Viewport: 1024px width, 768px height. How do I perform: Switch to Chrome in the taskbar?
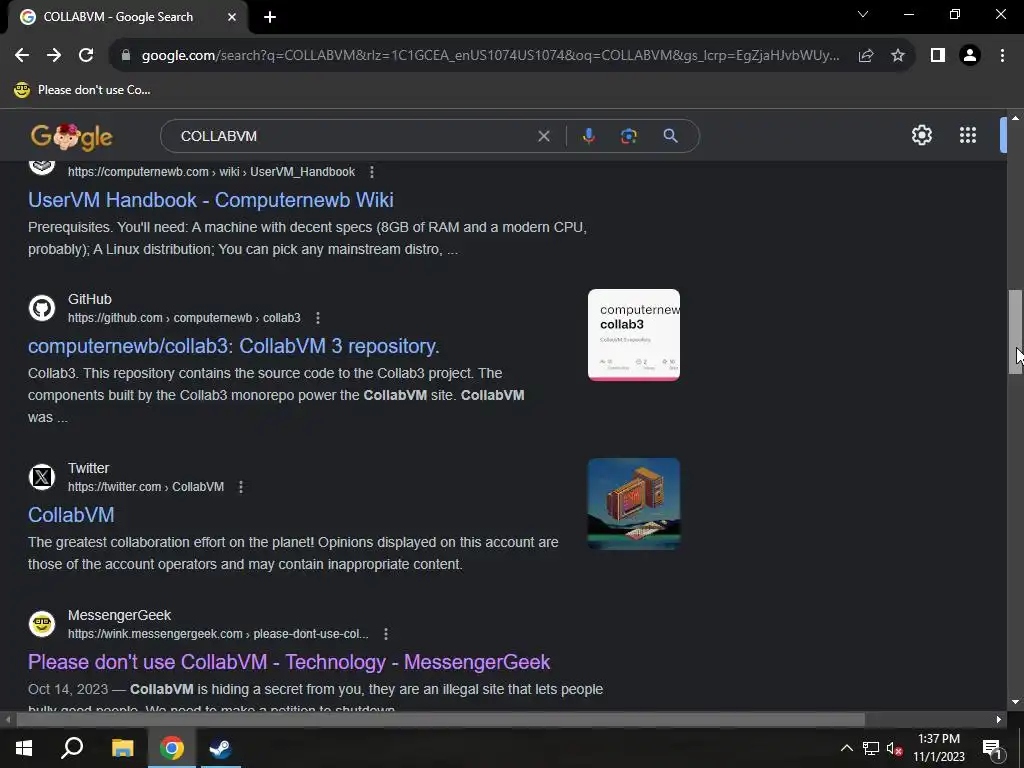172,748
